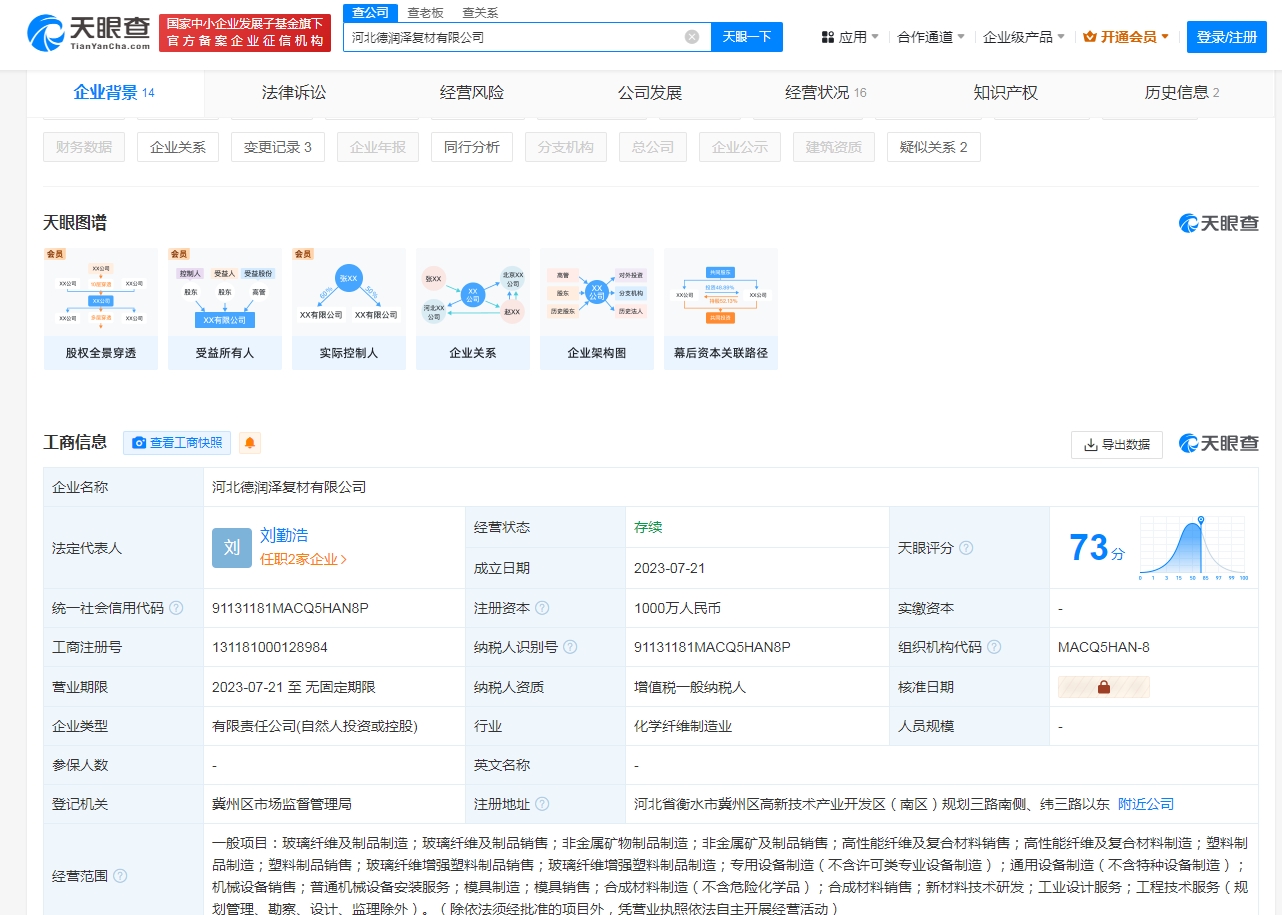The image size is (1282, 915).
Task: Open 企业架构图 chart thumbnail
Action: 597,309
